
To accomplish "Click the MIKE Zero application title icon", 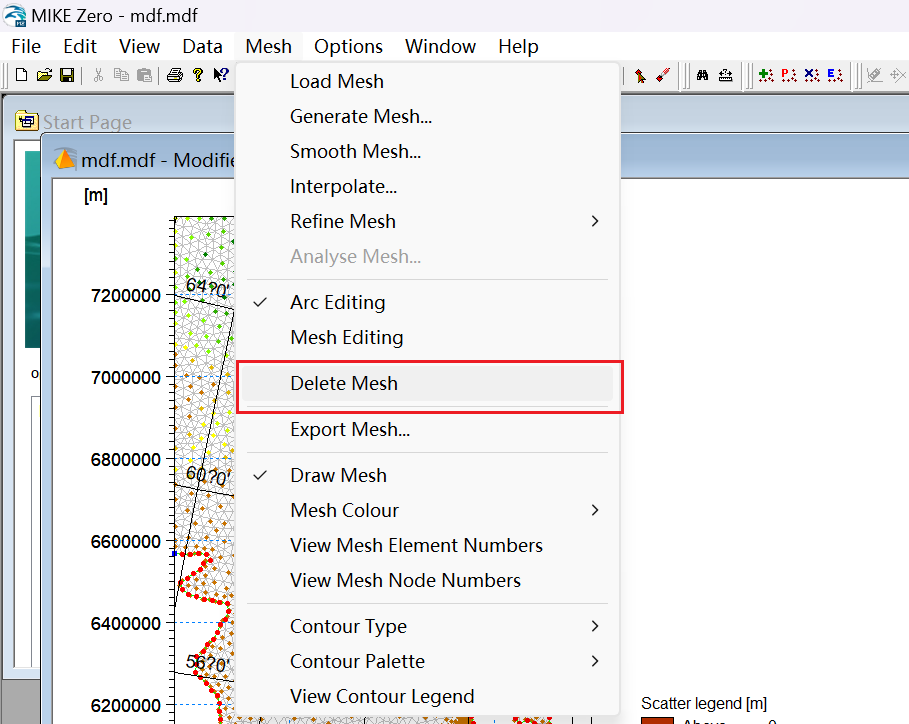I will (14, 15).
